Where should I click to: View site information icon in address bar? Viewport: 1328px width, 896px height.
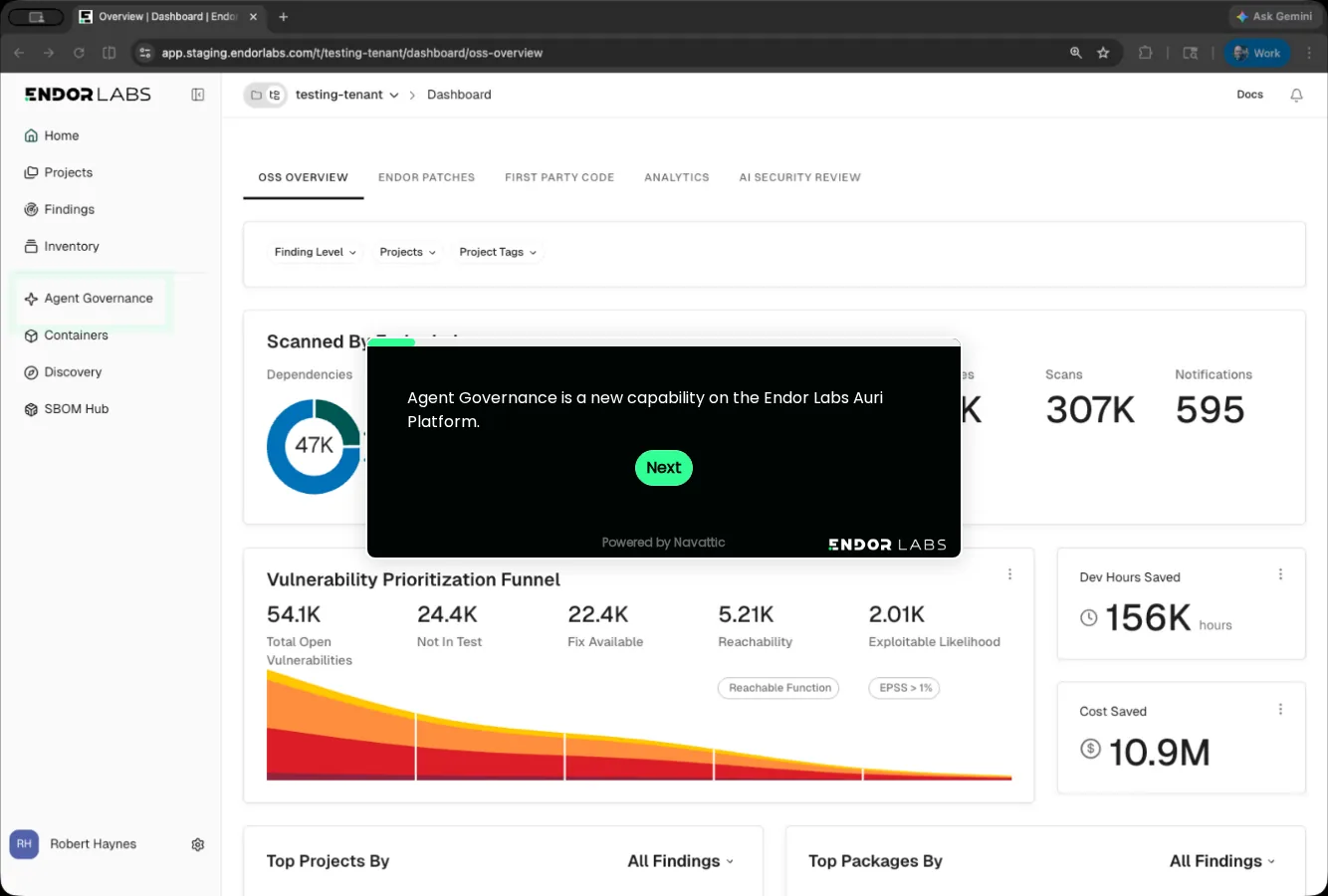[x=145, y=53]
